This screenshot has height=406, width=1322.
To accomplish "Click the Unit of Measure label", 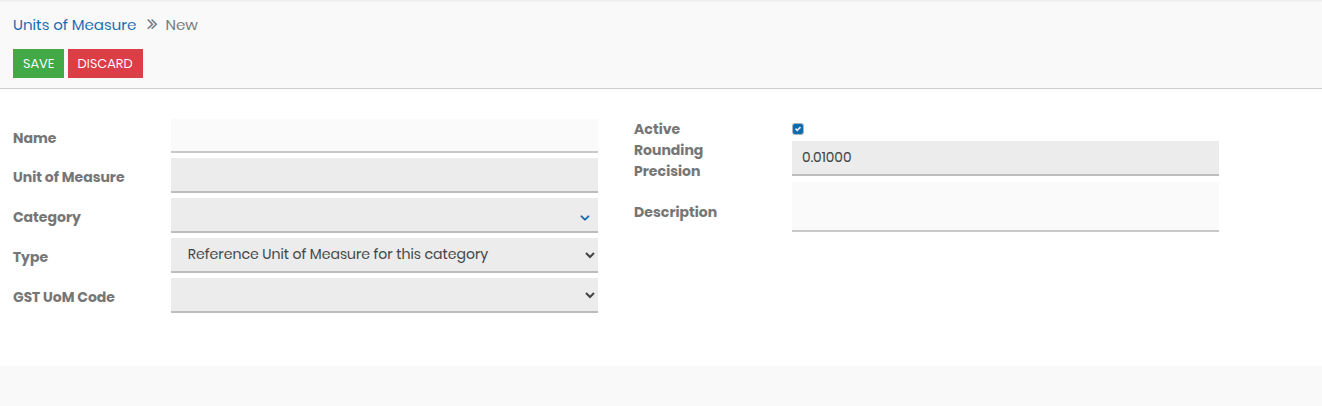I will 69,177.
